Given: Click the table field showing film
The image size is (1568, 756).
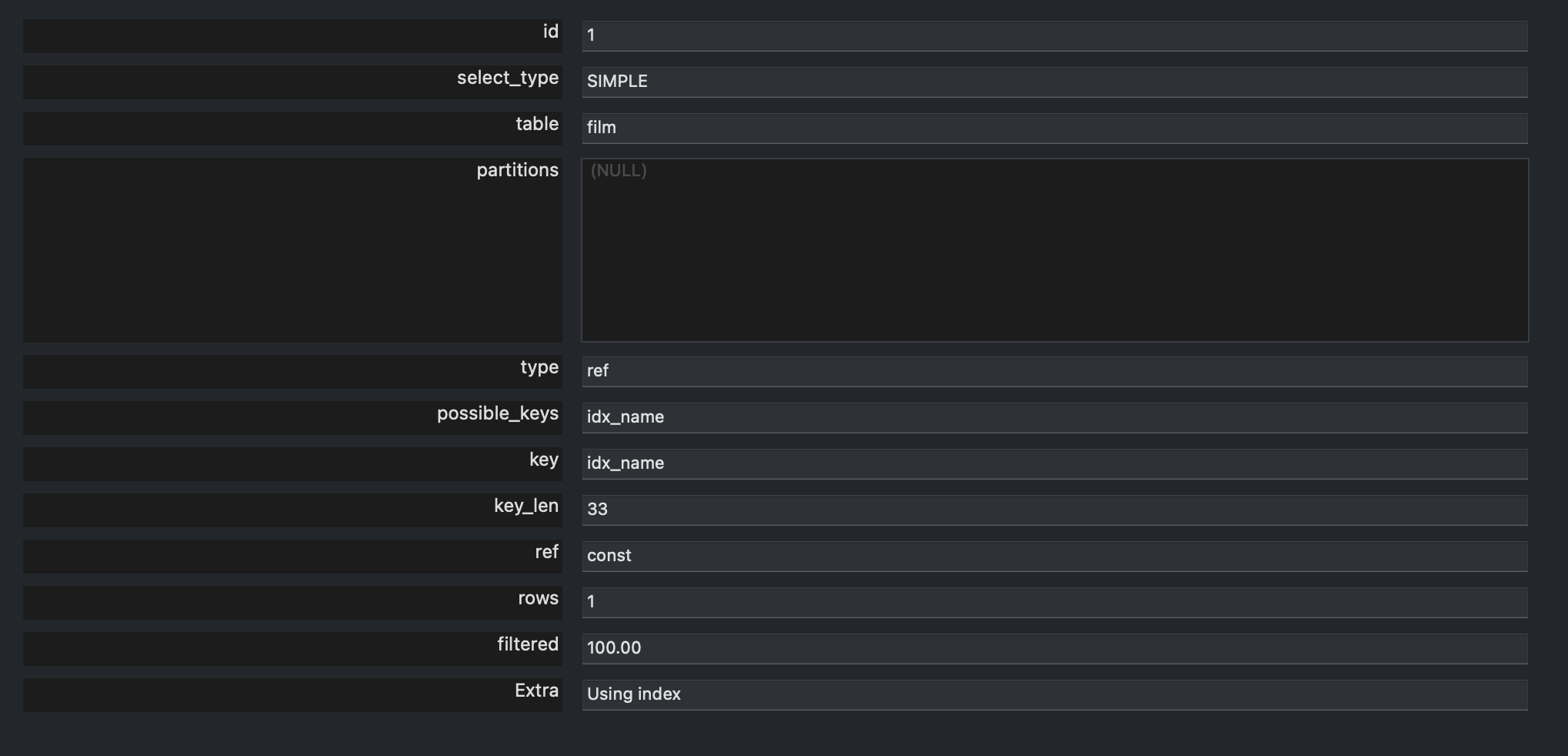Looking at the screenshot, I should pos(1054,129).
